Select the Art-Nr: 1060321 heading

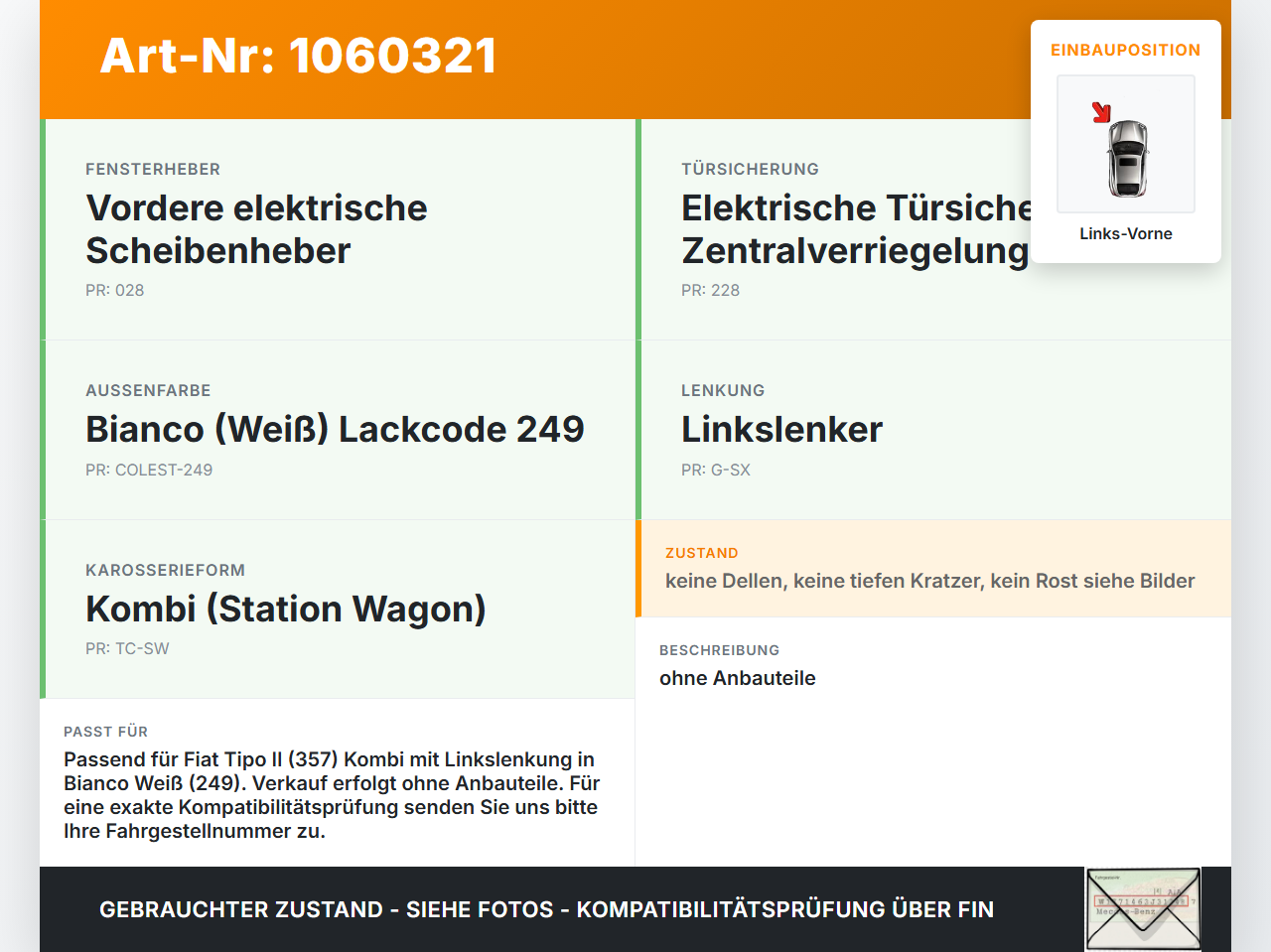point(298,56)
